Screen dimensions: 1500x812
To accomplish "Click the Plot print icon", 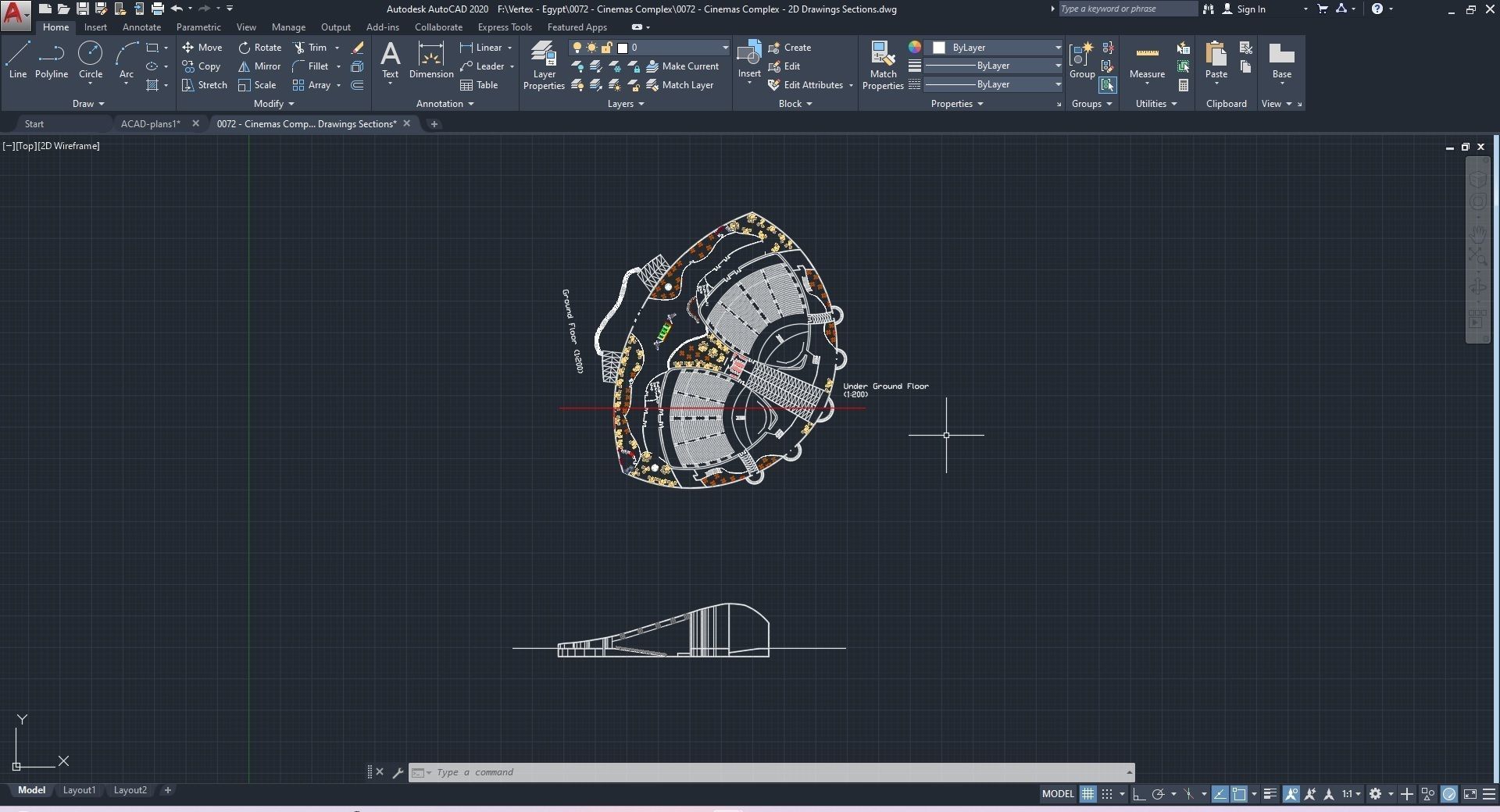I will click(x=158, y=9).
